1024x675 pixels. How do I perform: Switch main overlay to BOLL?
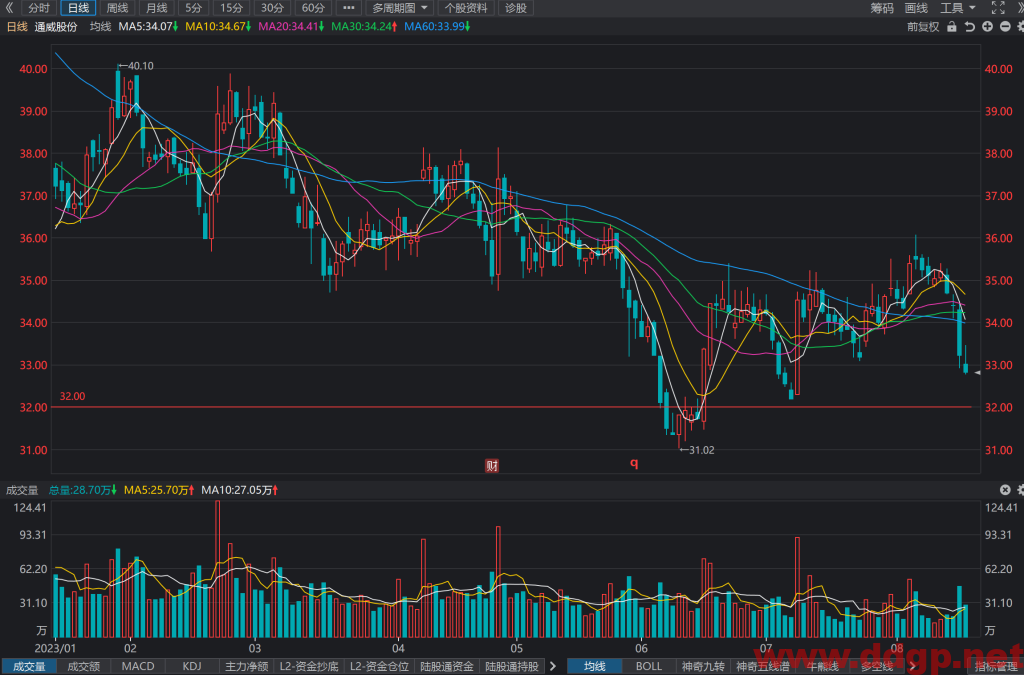point(648,667)
